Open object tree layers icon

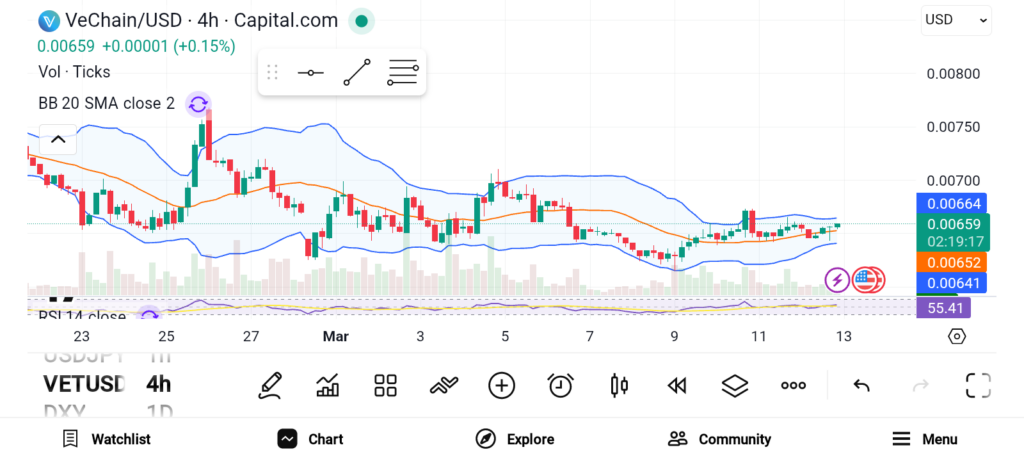point(735,385)
